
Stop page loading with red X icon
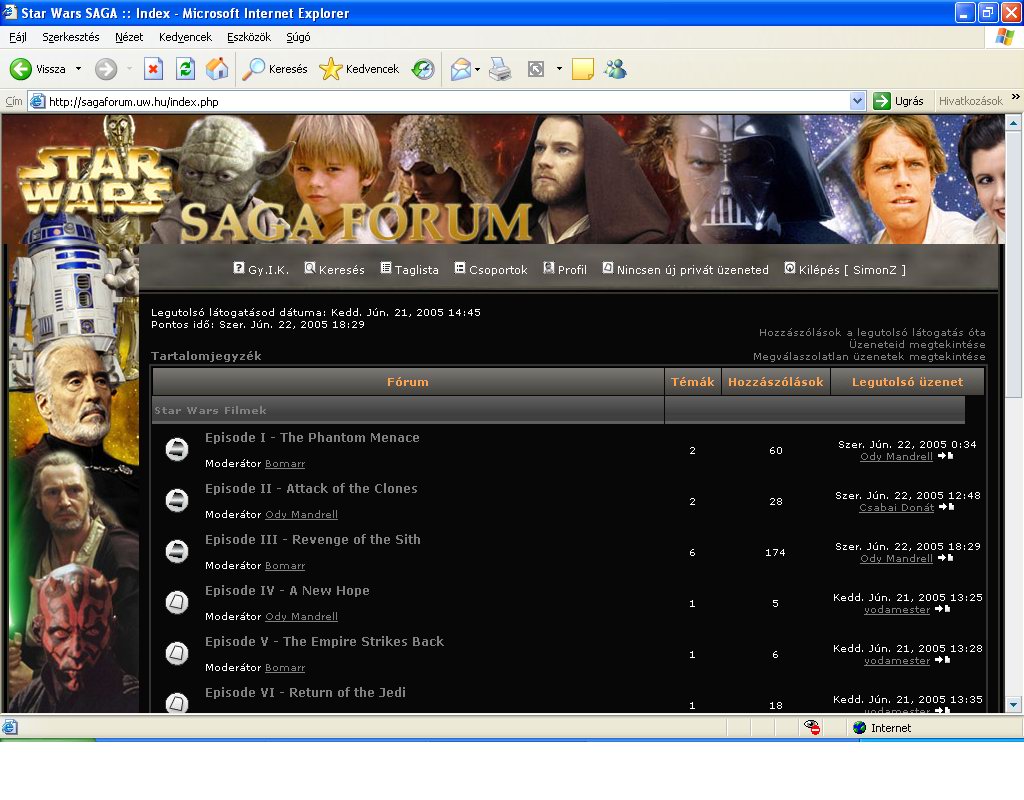(153, 69)
